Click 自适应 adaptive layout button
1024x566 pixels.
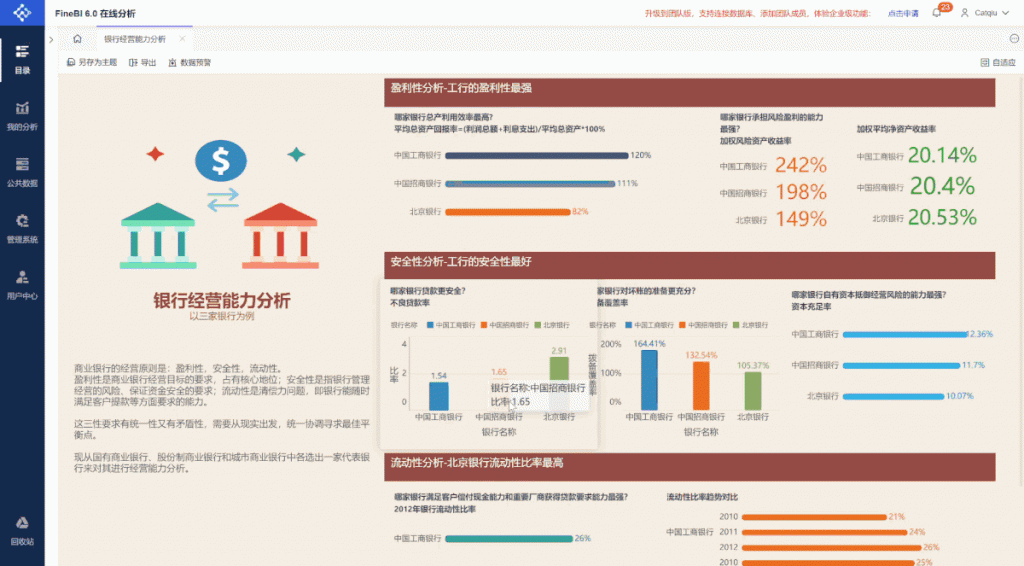point(998,63)
